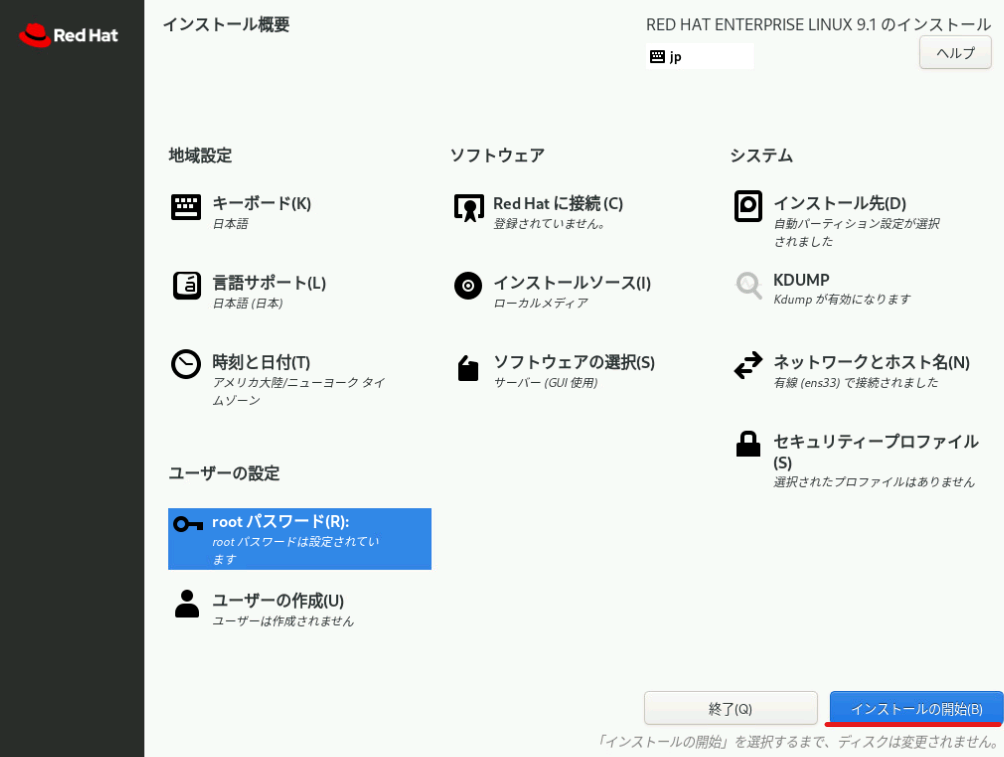This screenshot has width=1004, height=757.
Task: Open インストール先(D) destination settings
Action: pos(840,204)
